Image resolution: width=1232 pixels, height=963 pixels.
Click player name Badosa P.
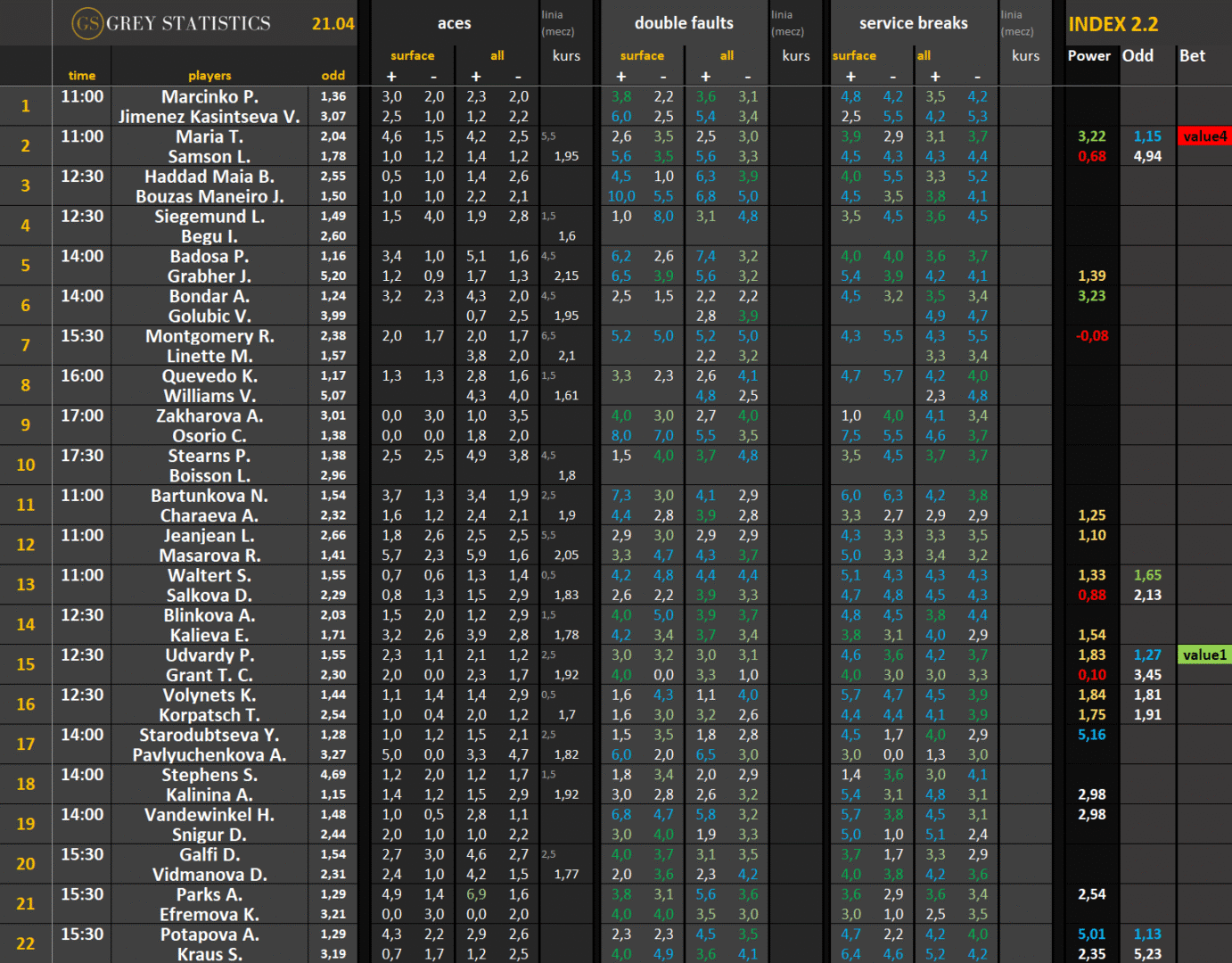(209, 256)
